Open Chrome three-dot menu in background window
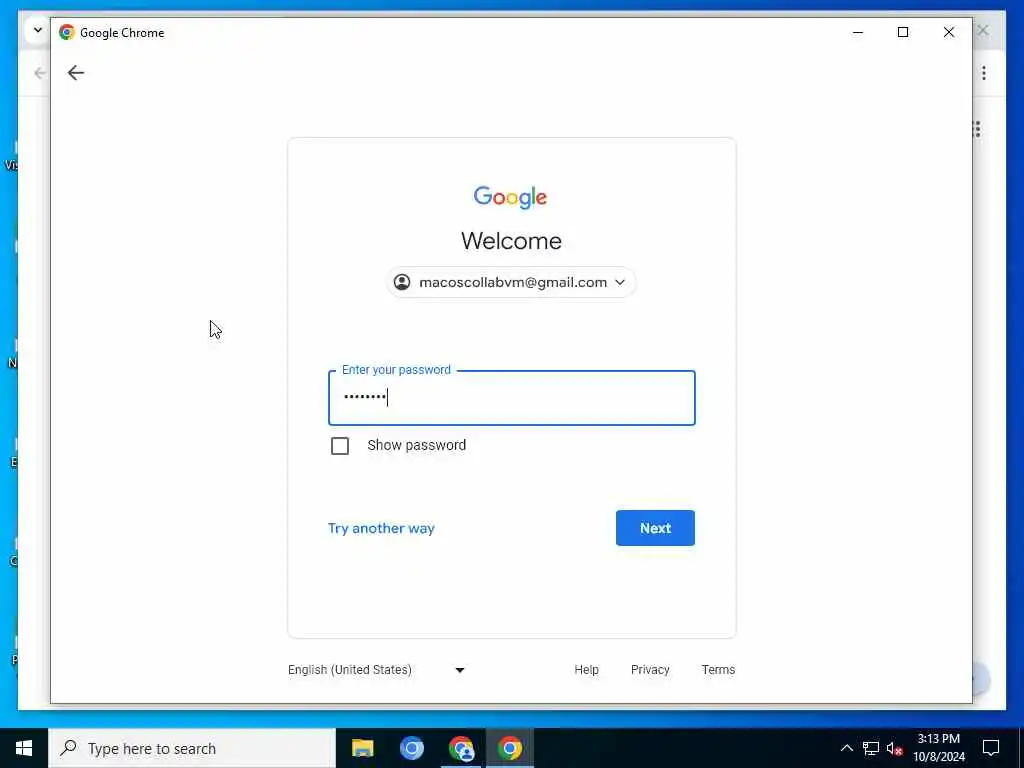Screen dimensions: 1024x768 (984, 73)
